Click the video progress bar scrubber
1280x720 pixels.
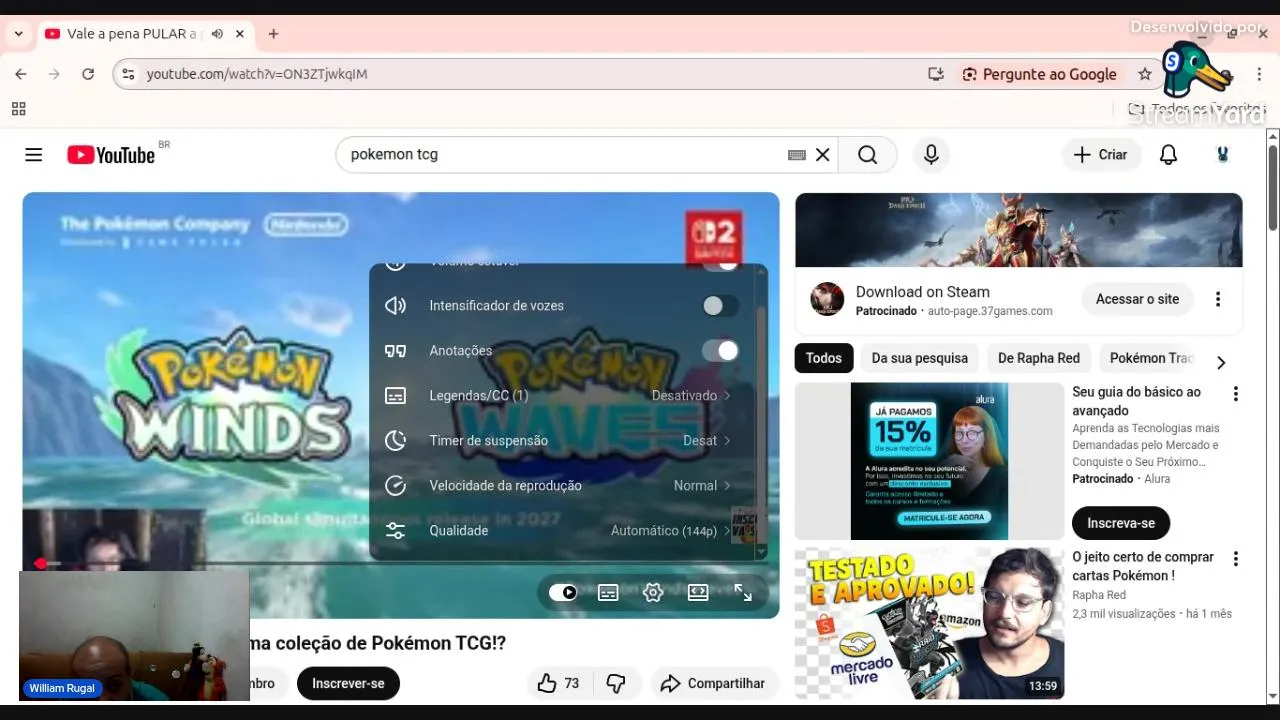40,564
